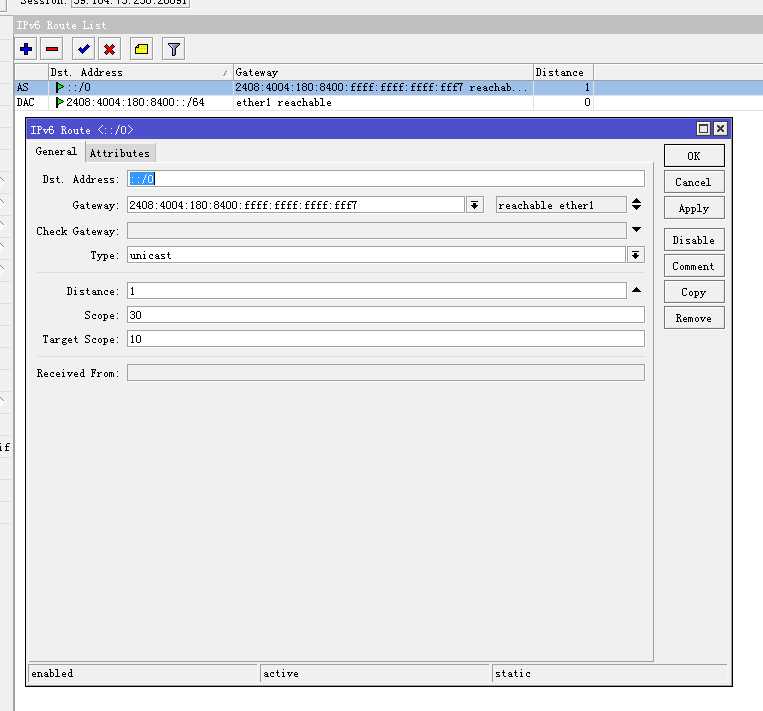Expand the Check Gateway option
This screenshot has height=711, width=763.
point(636,229)
